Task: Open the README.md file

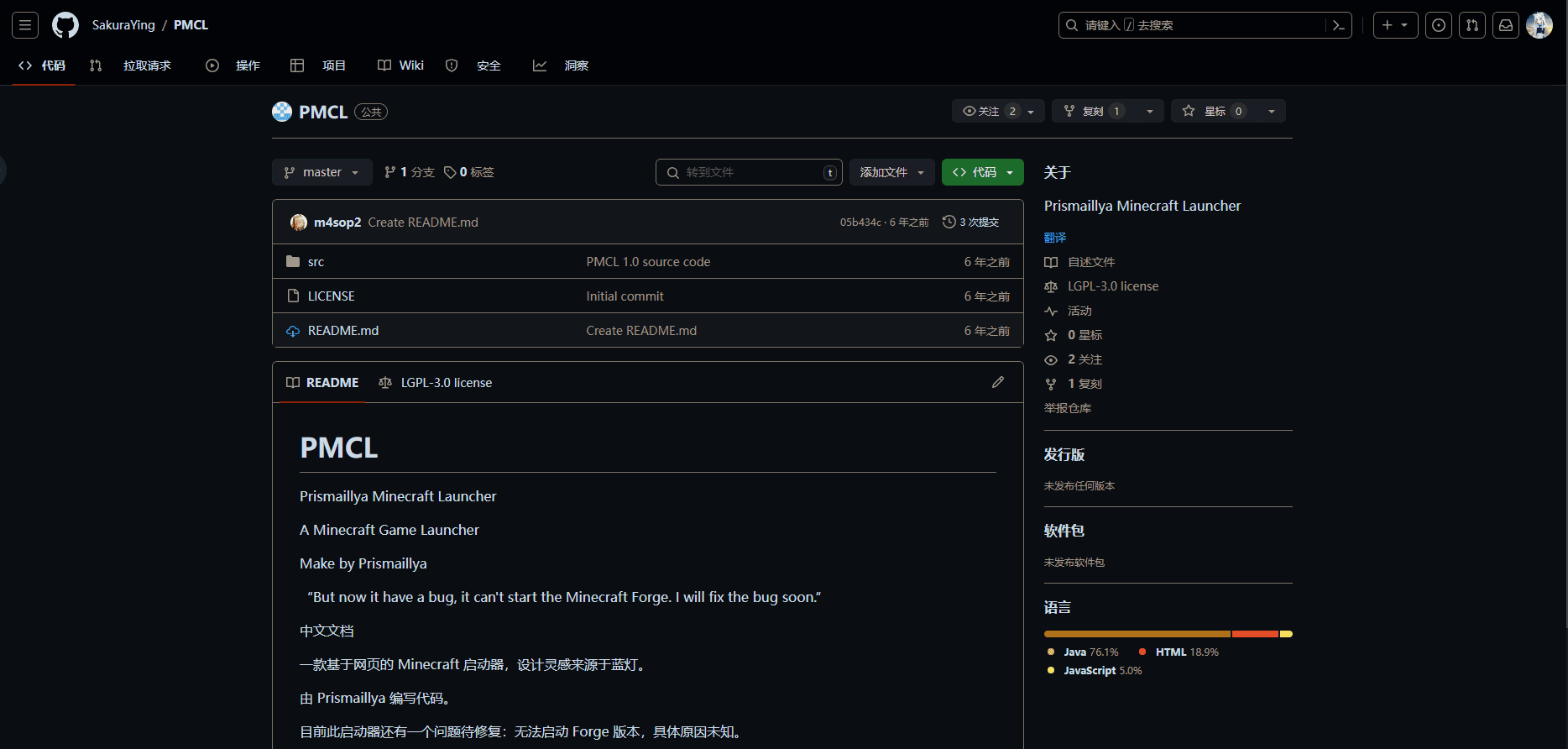Action: tap(343, 331)
